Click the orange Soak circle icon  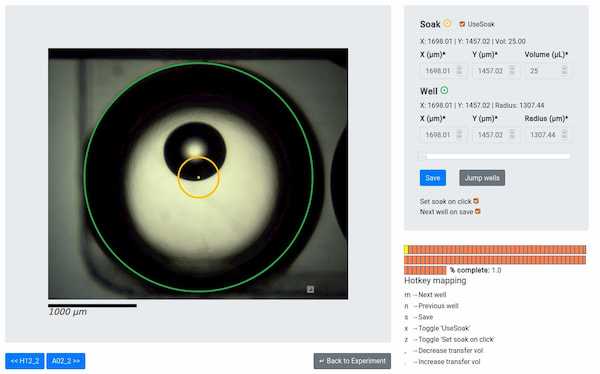[447, 24]
